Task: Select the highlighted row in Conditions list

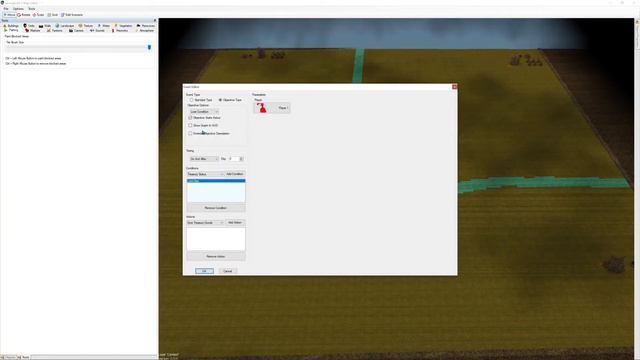Action: point(216,180)
